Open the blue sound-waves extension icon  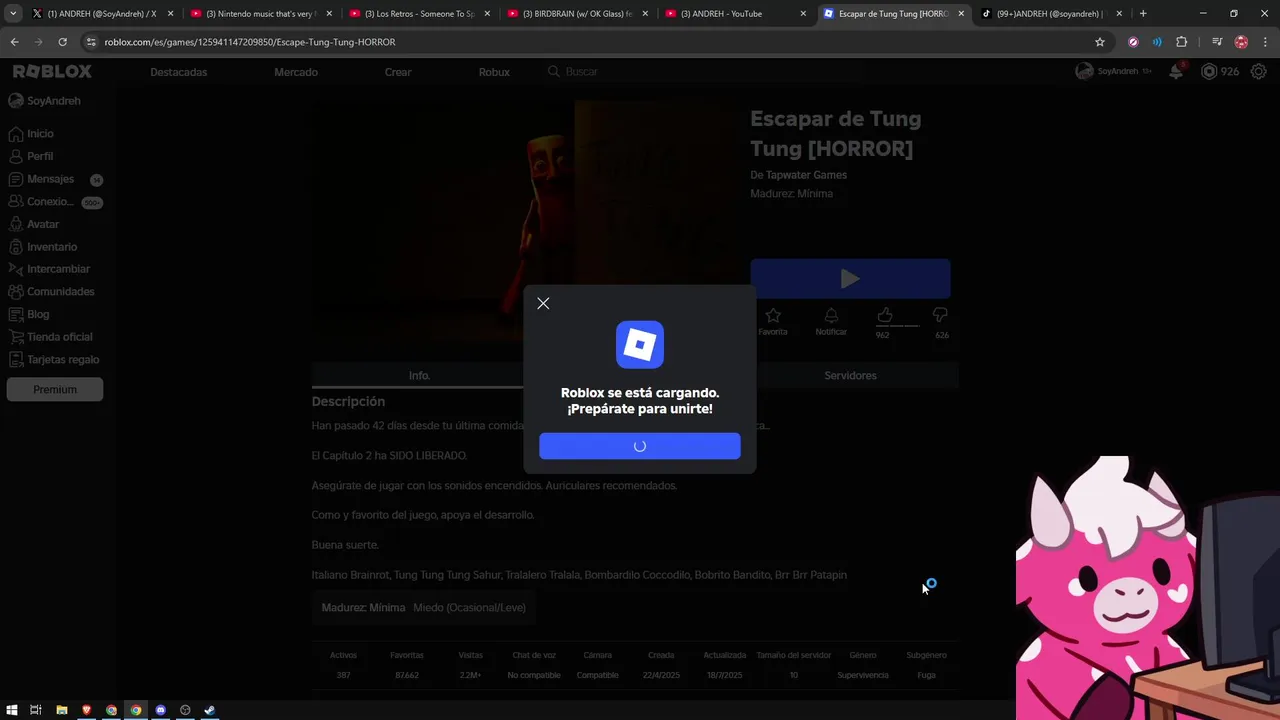coord(1157,42)
